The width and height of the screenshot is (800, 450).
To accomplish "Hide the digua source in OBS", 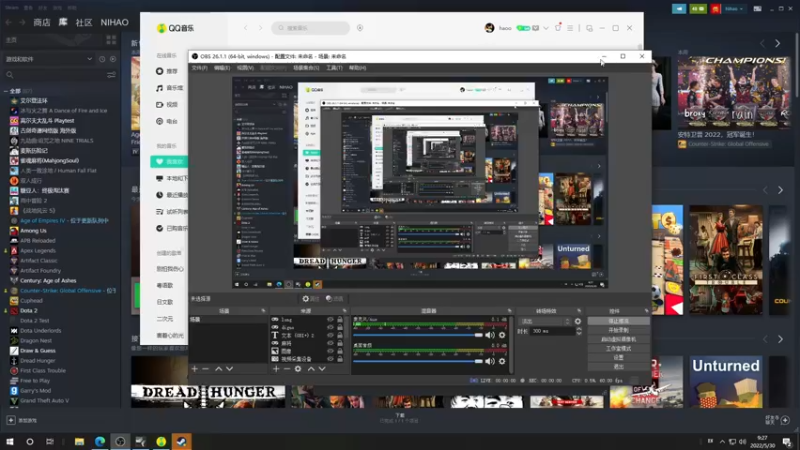I will pos(330,328).
